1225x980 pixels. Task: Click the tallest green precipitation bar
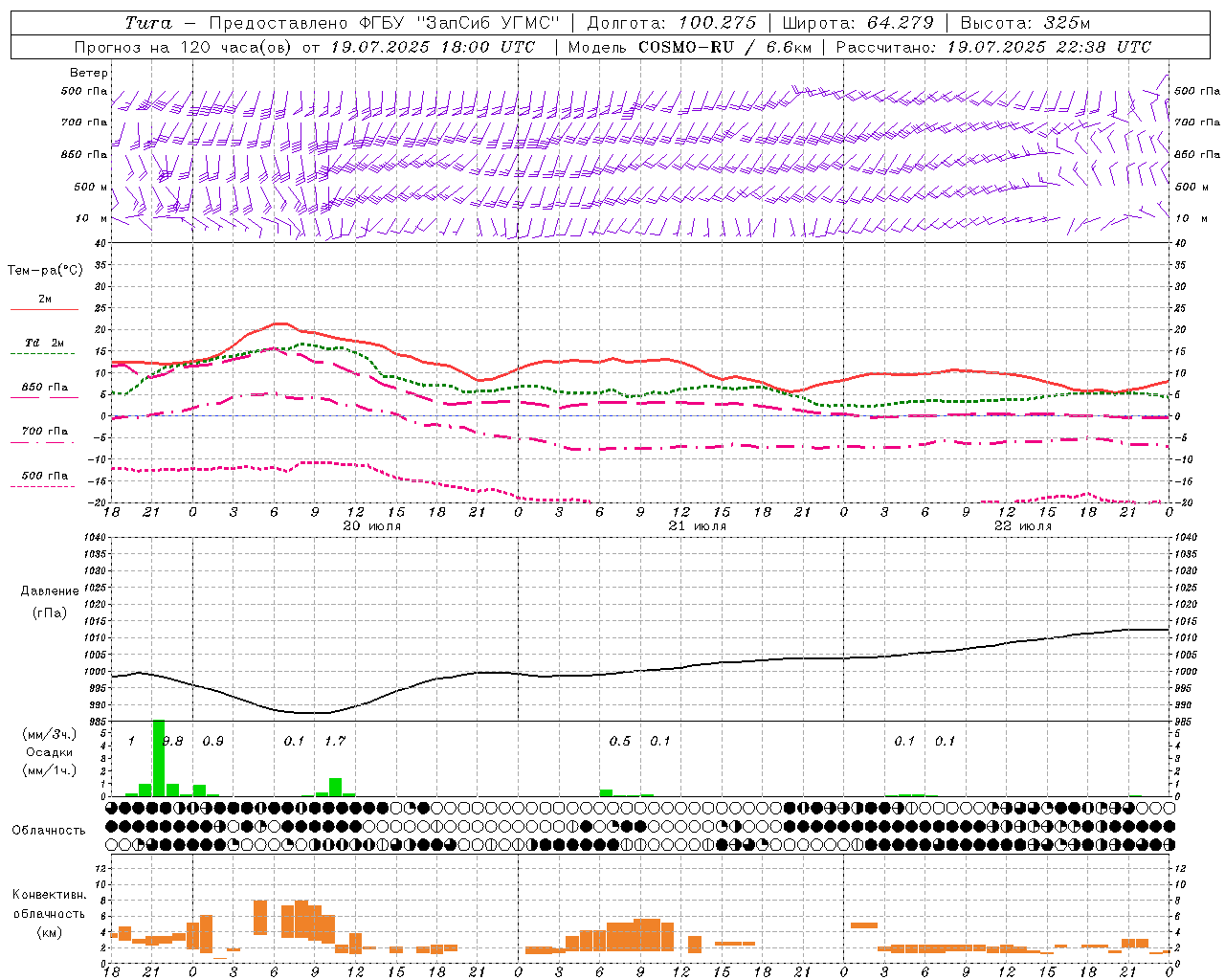[159, 758]
